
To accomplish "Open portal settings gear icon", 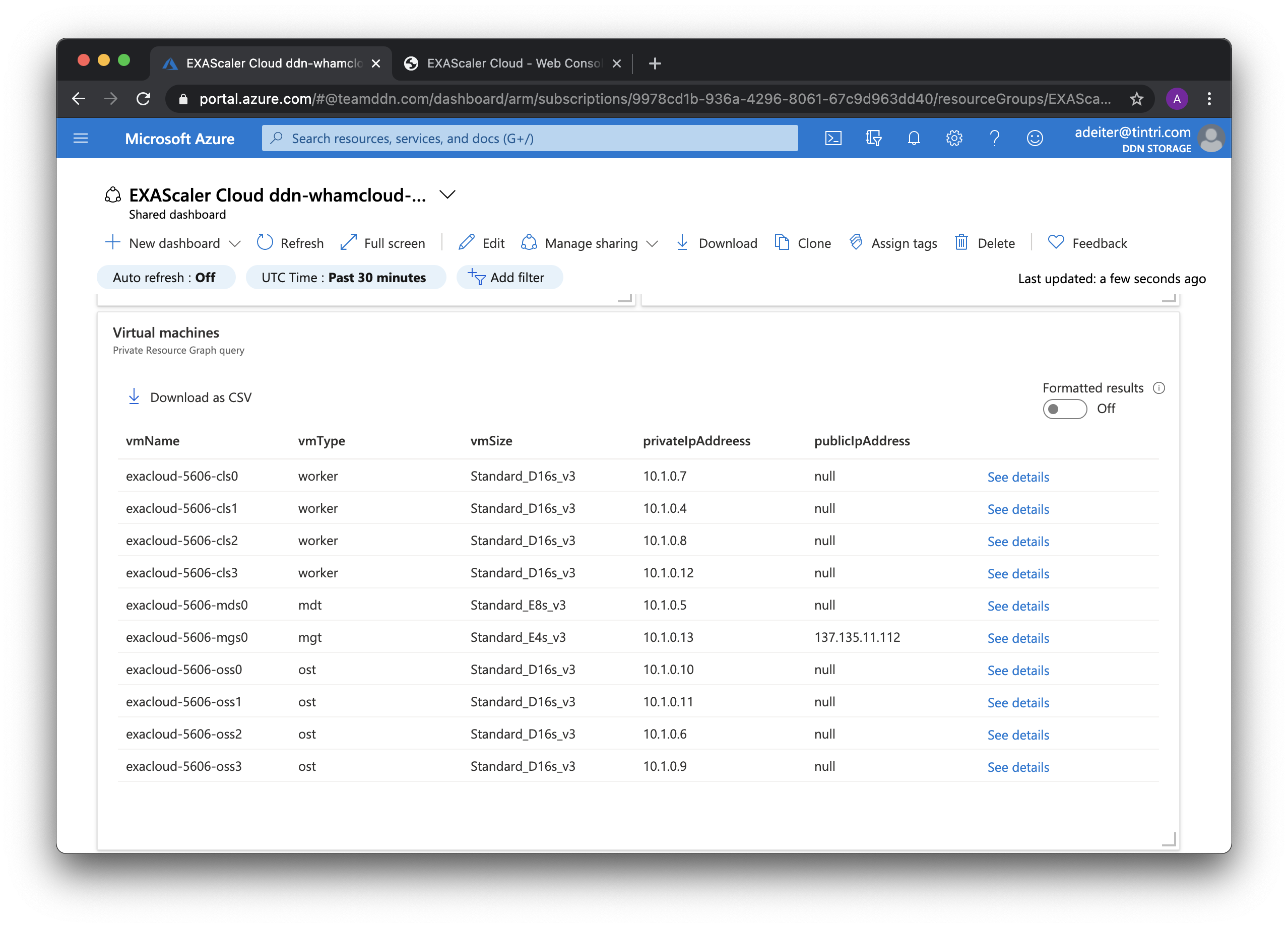I will point(954,138).
